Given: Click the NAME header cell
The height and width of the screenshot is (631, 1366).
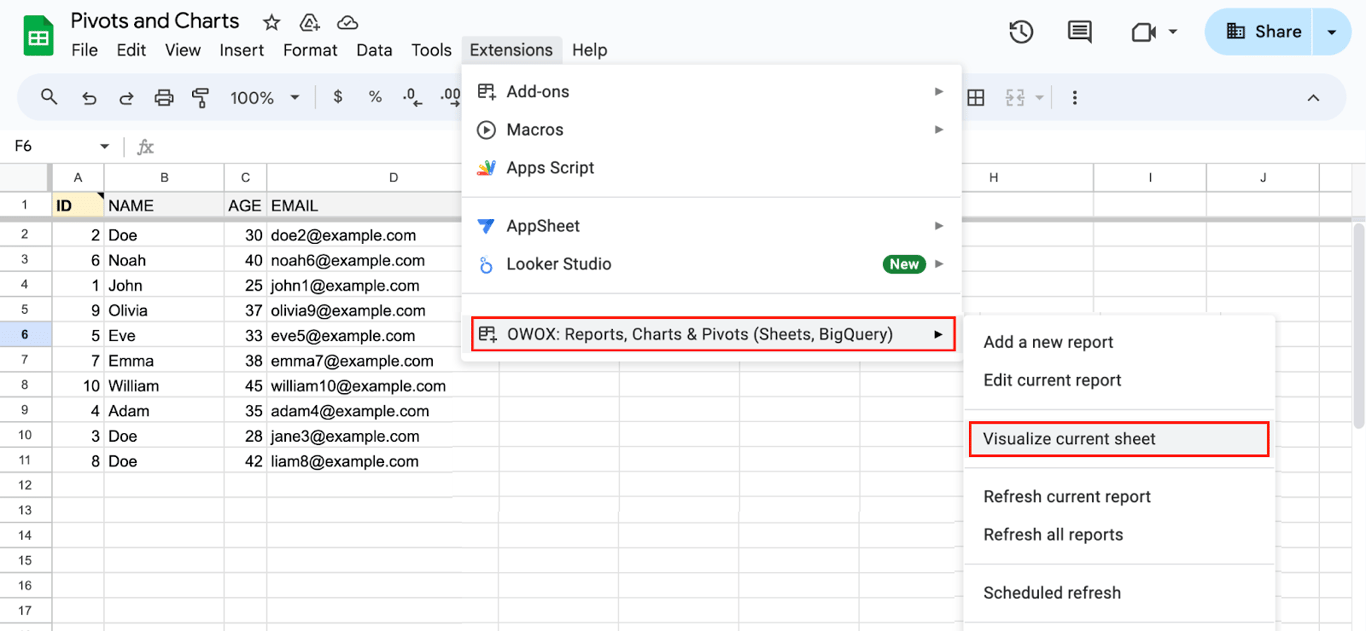Looking at the screenshot, I should [x=164, y=205].
